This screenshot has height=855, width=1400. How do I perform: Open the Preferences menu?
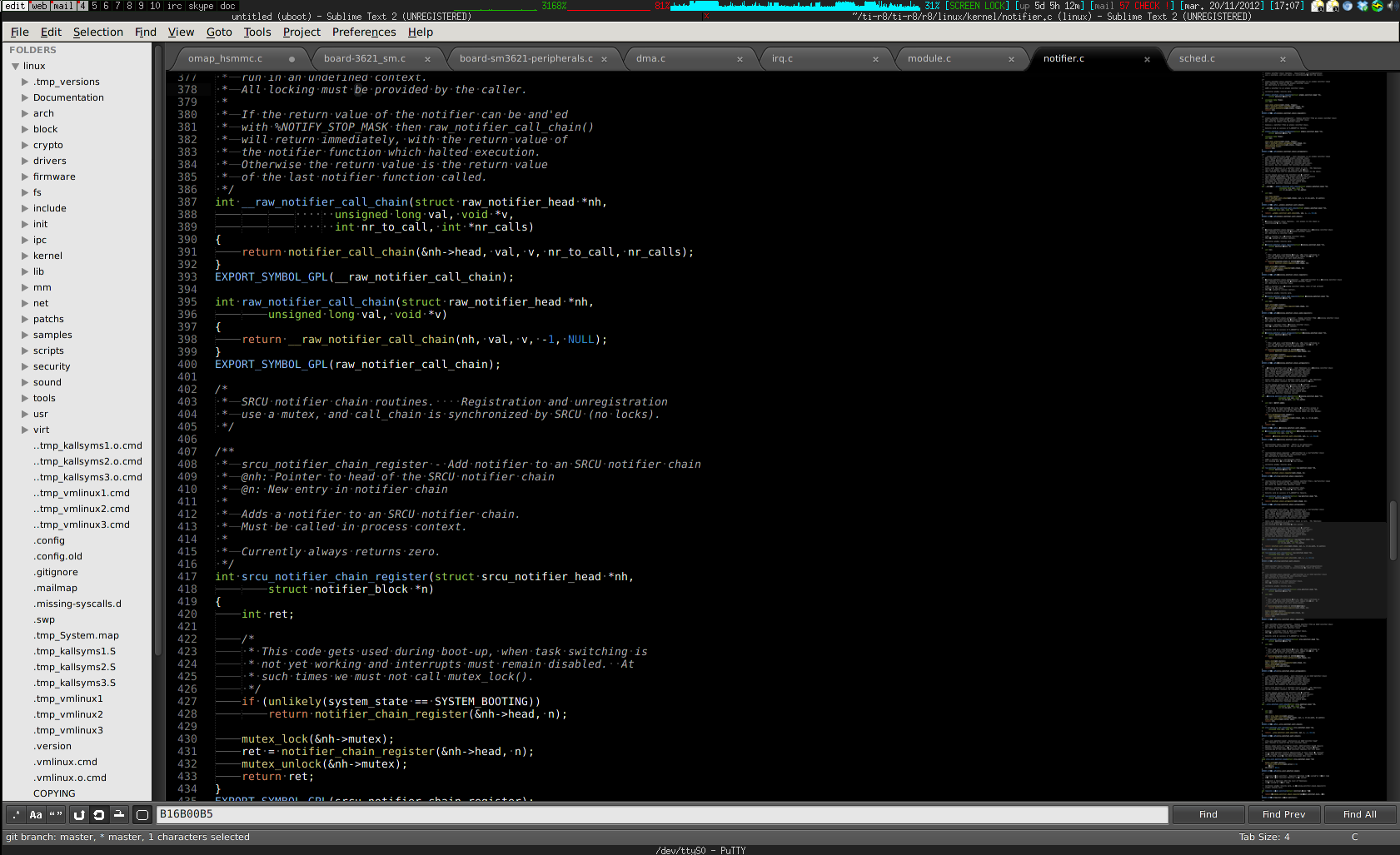[x=364, y=32]
